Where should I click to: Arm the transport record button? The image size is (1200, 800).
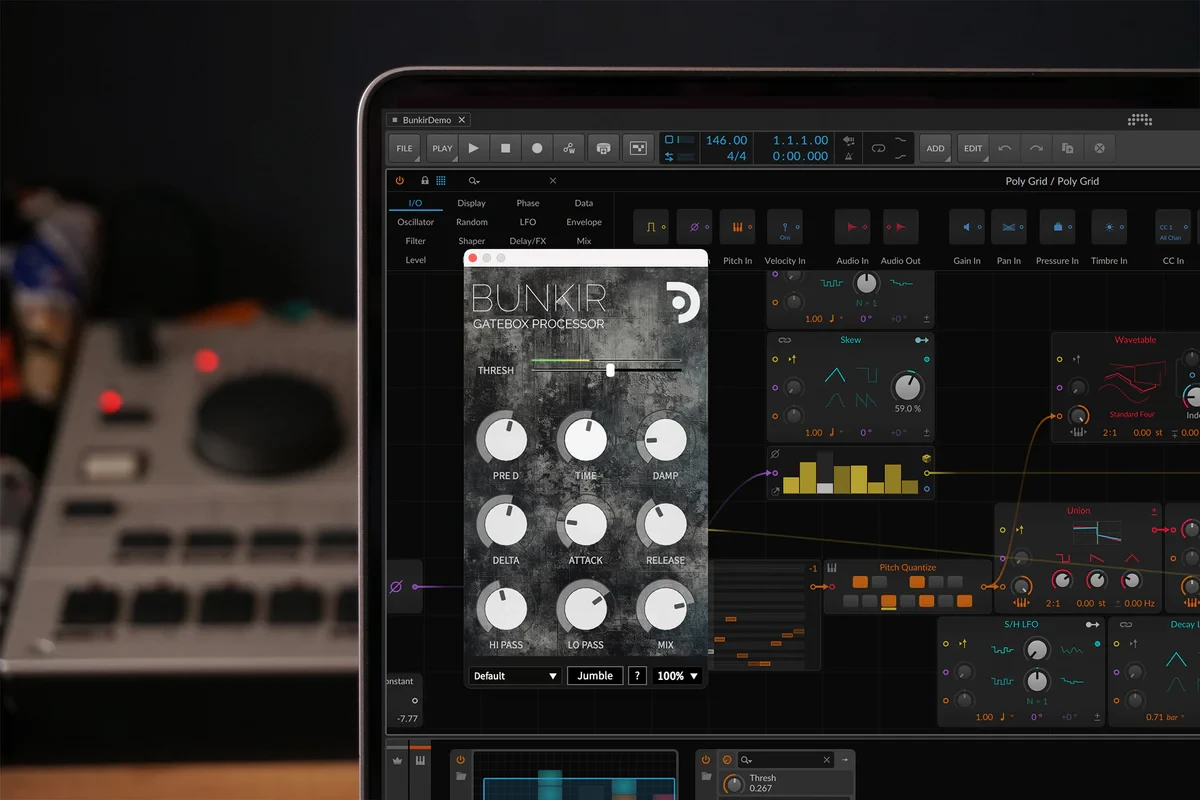537,148
